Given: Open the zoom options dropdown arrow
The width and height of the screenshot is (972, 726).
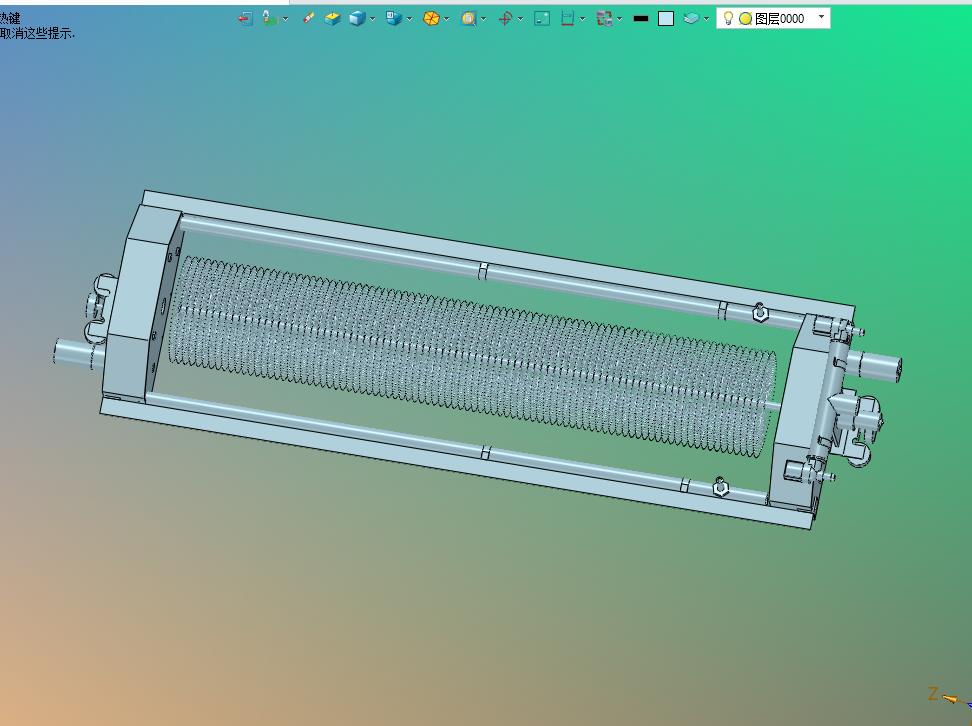Looking at the screenshot, I should pos(484,19).
